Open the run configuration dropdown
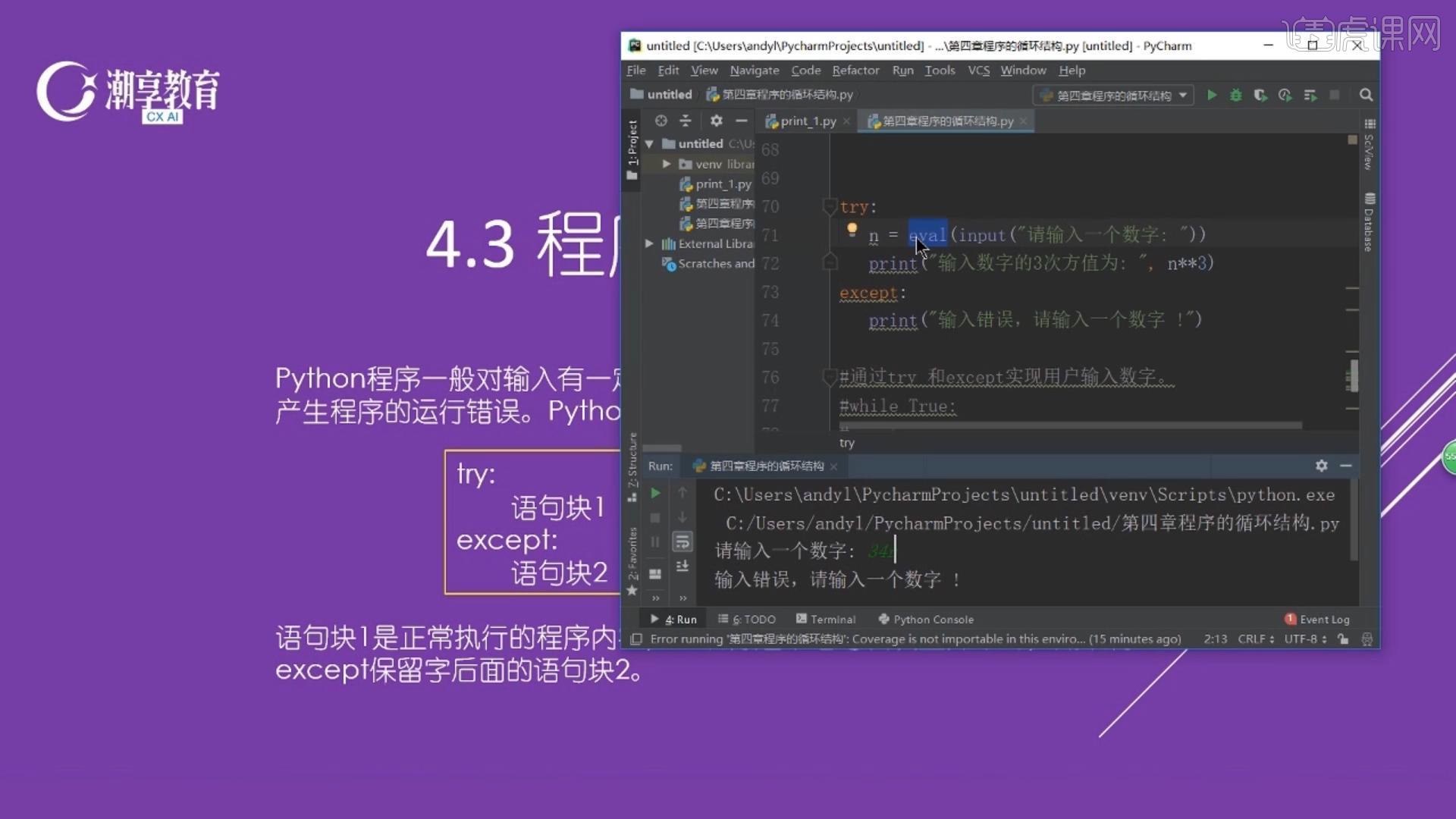 (1113, 95)
